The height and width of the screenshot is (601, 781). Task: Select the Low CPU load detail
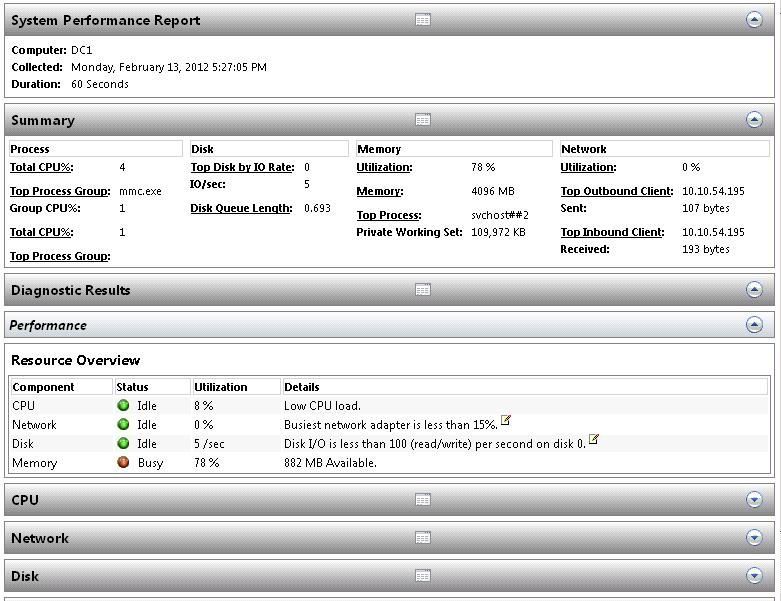322,406
